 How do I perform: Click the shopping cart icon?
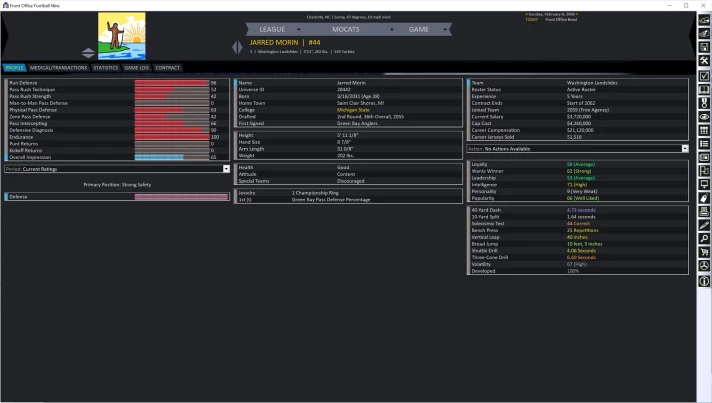click(x=704, y=252)
